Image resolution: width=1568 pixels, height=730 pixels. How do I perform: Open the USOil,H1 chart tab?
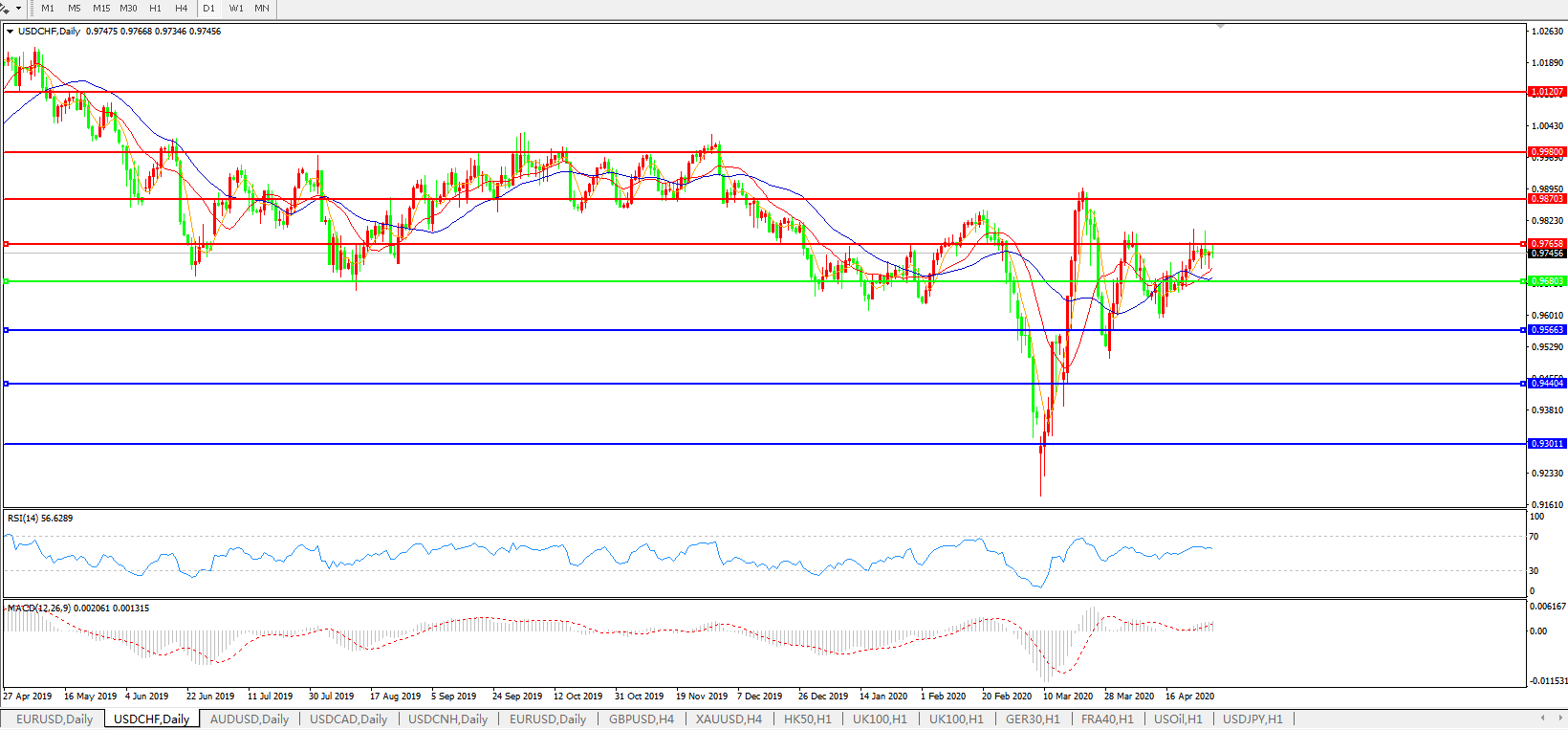pyautogui.click(x=1178, y=719)
